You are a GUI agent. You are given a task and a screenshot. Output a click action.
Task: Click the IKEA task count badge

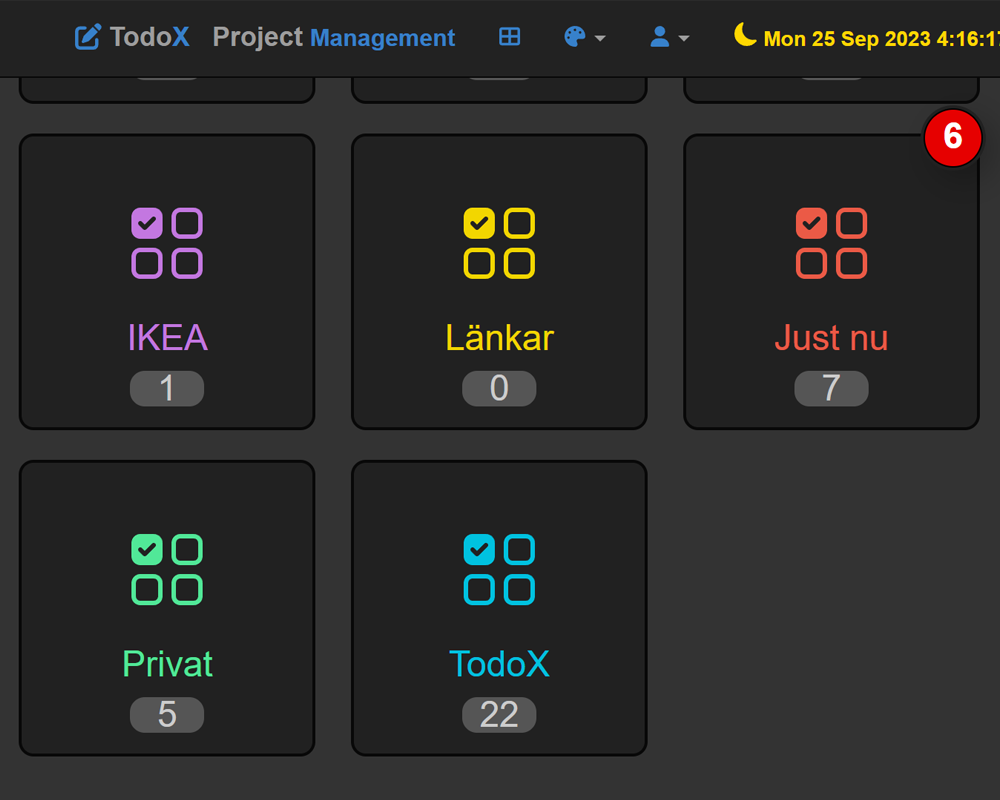[167, 388]
